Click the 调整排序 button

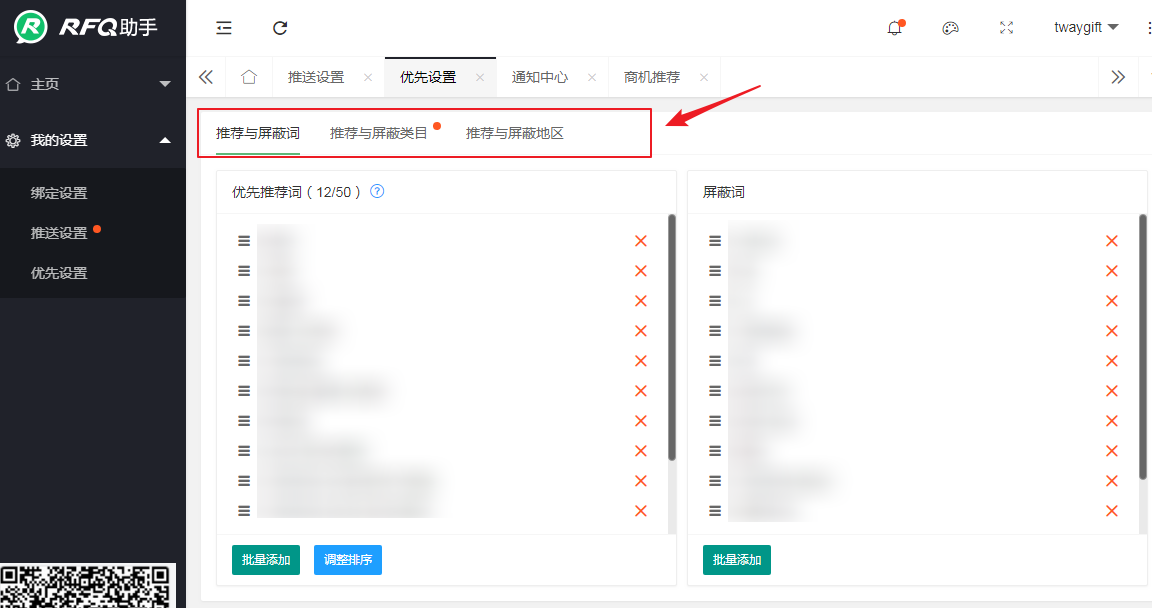click(348, 560)
